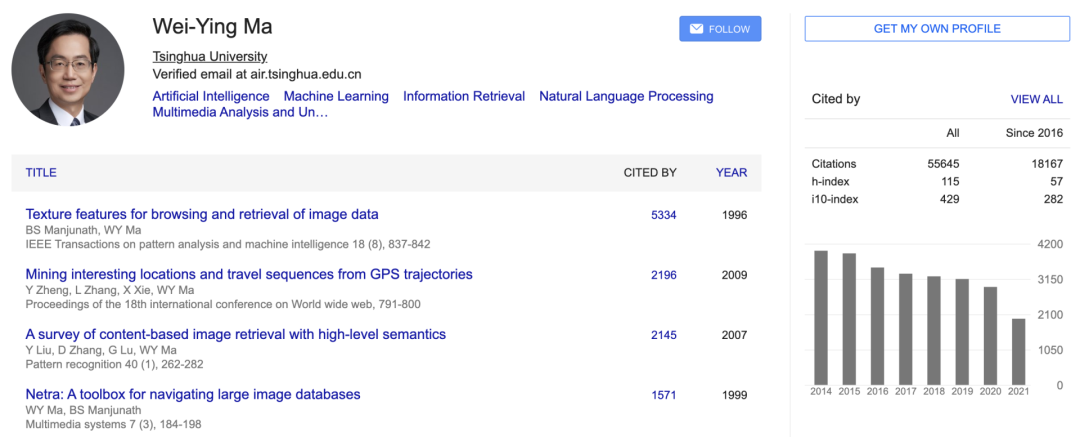
Task: Open the Artificial Intelligence interest tag
Action: (x=211, y=96)
